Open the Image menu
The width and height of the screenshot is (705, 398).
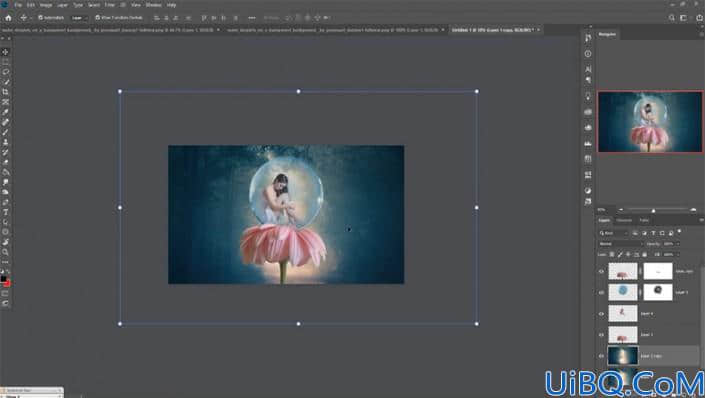(x=46, y=5)
